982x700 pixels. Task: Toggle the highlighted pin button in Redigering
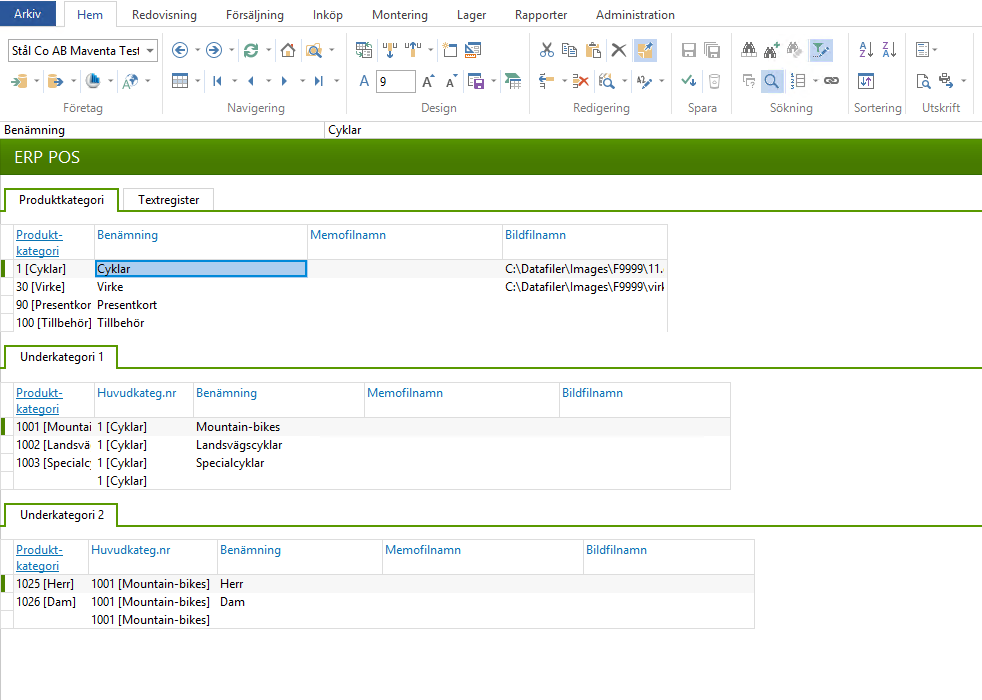645,50
